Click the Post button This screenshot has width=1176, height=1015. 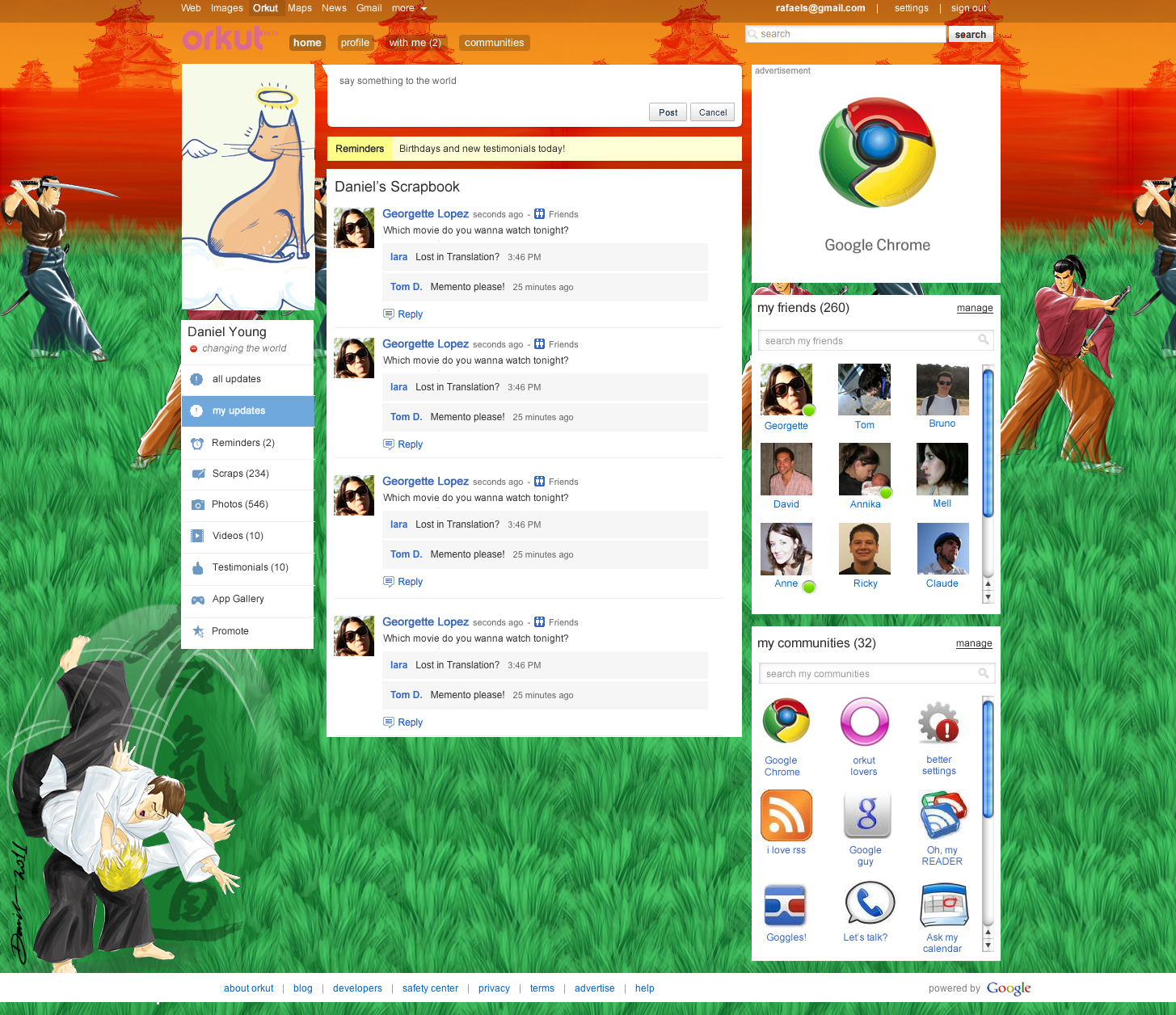(x=668, y=112)
